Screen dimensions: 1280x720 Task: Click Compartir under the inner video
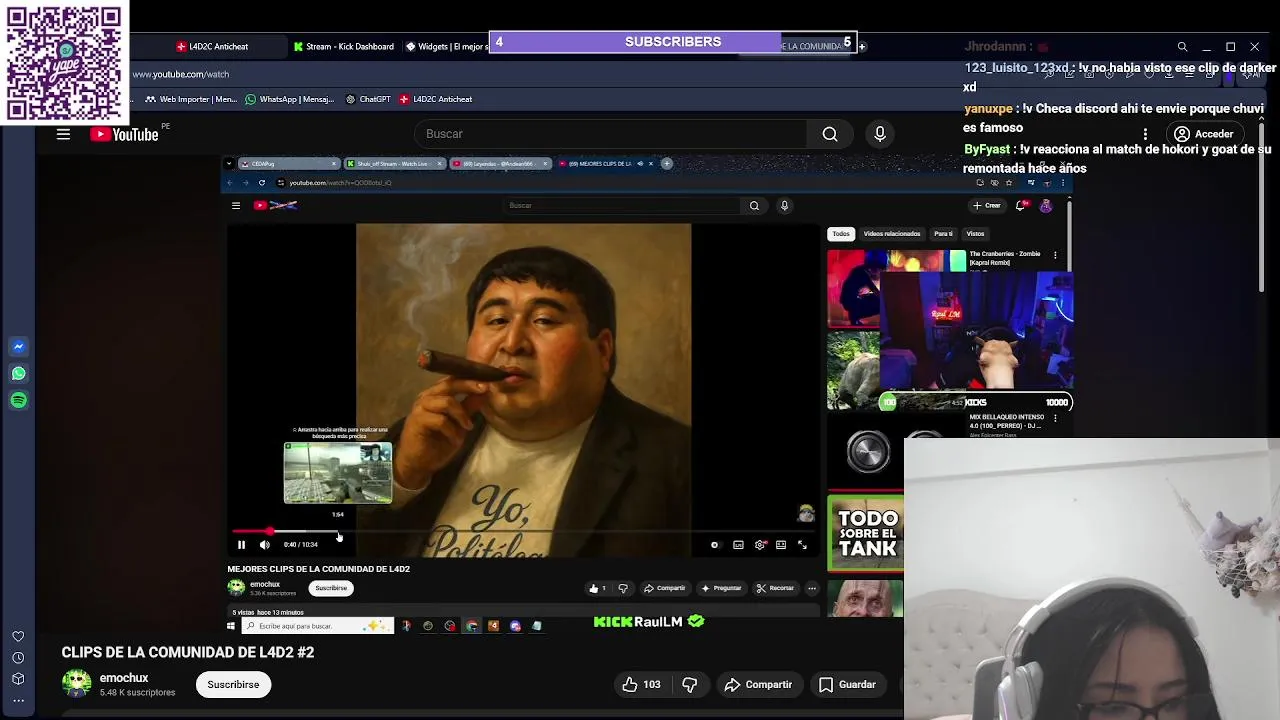(x=665, y=588)
